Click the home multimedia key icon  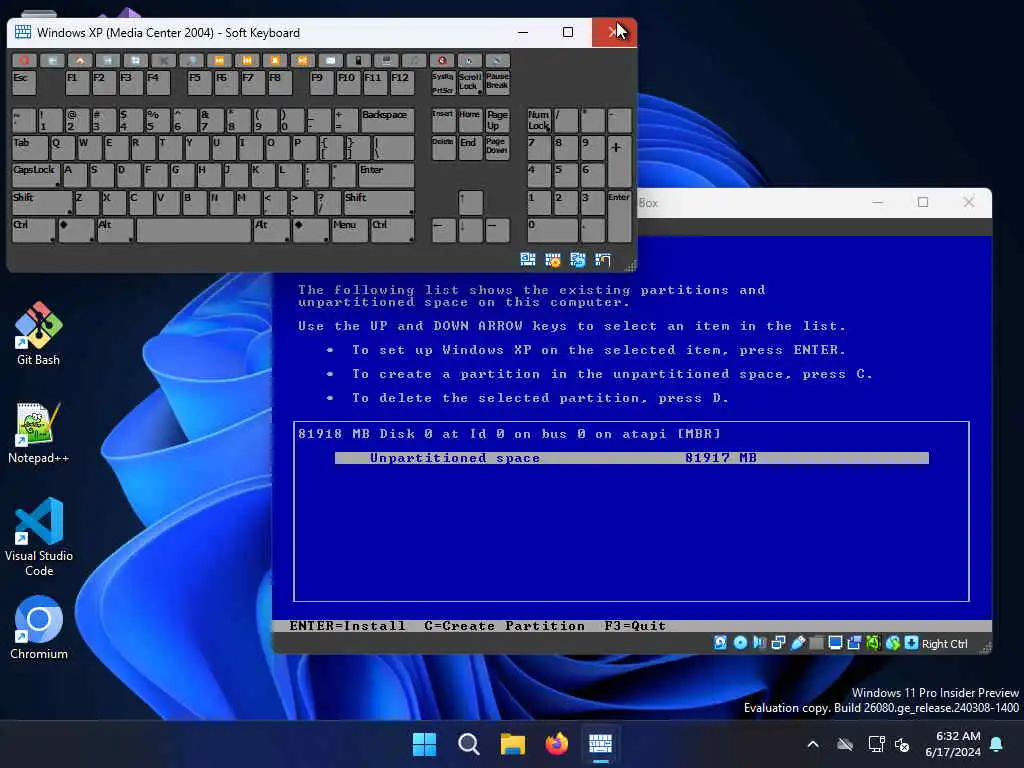(x=80, y=60)
